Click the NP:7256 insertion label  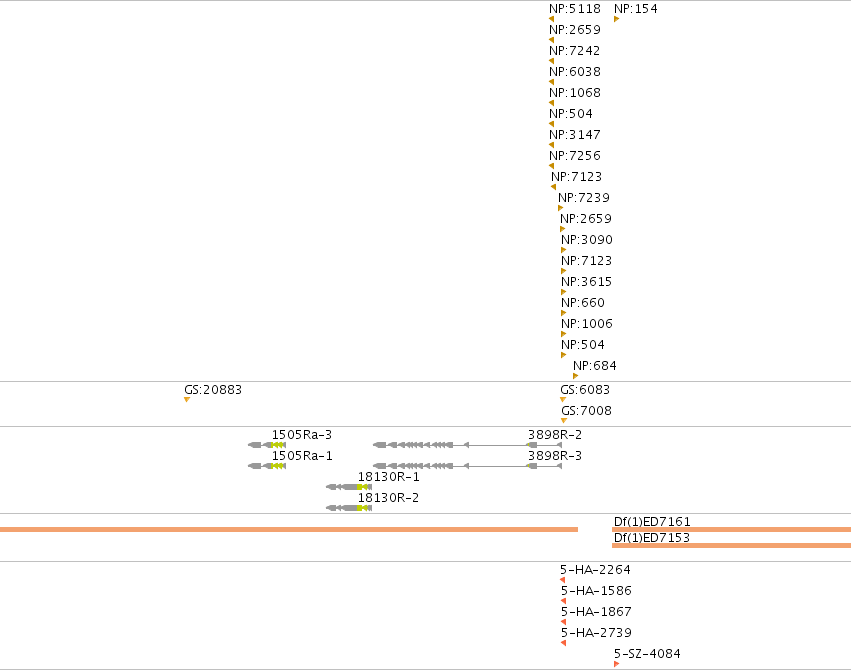point(575,156)
